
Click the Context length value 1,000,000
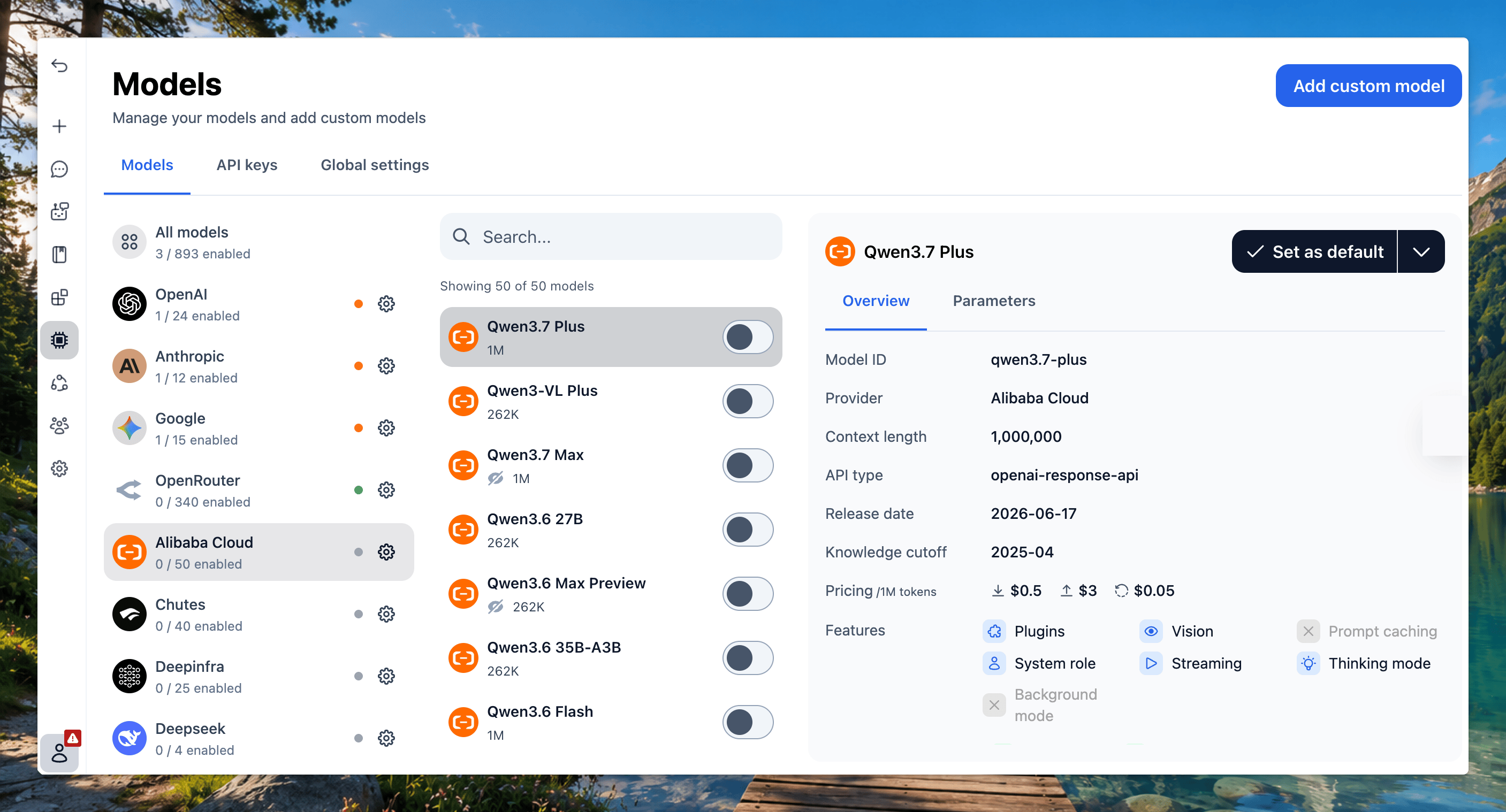pos(1025,437)
